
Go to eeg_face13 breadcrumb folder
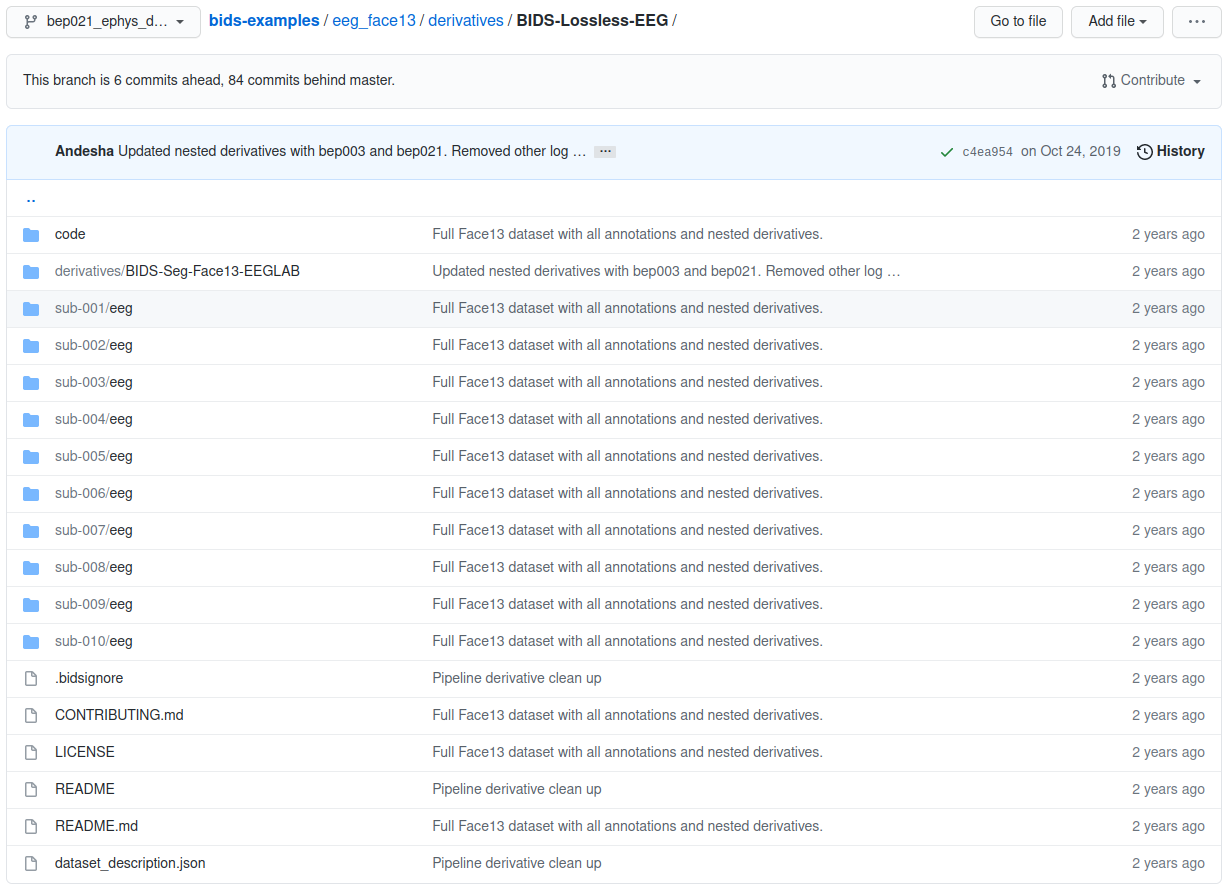coord(375,21)
